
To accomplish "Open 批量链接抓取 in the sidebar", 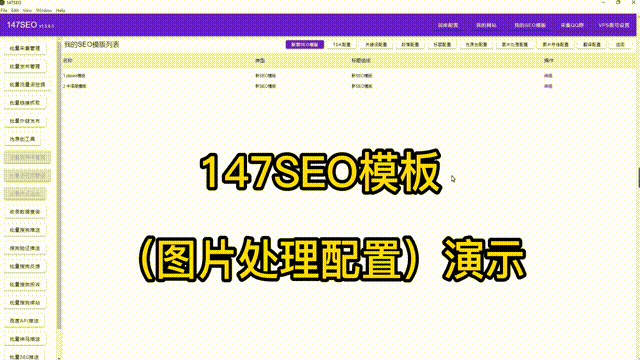I will [25, 103].
